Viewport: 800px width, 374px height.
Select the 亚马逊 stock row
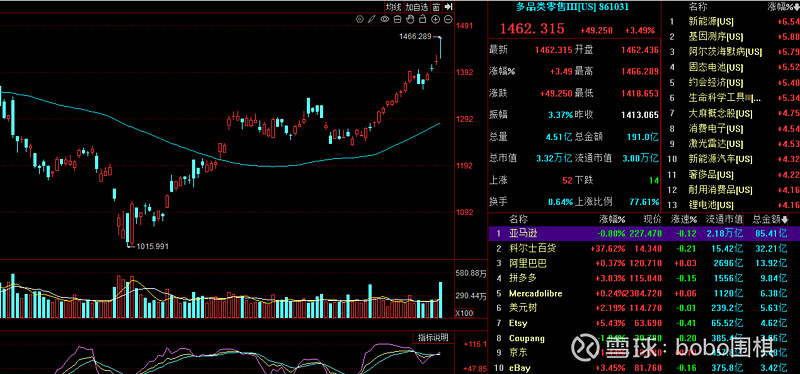(x=644, y=234)
